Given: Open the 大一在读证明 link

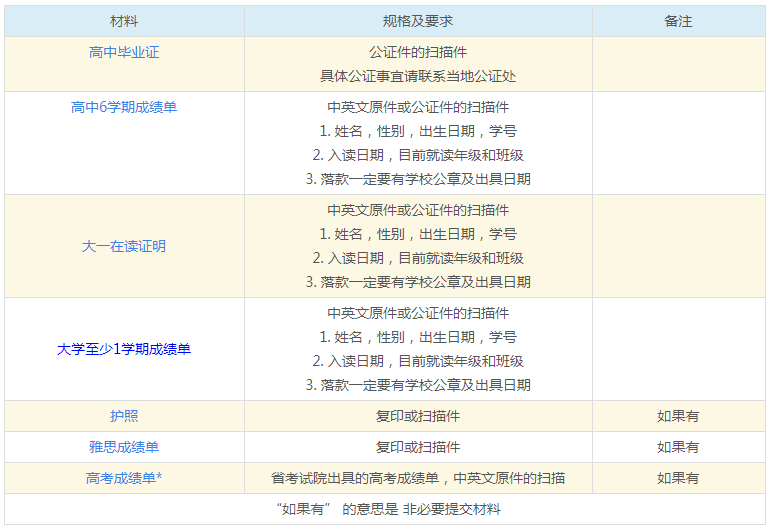Looking at the screenshot, I should click(x=124, y=246).
